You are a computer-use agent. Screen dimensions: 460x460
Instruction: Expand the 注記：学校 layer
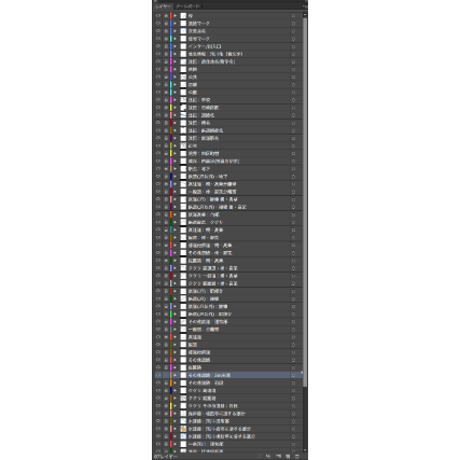tap(175, 100)
